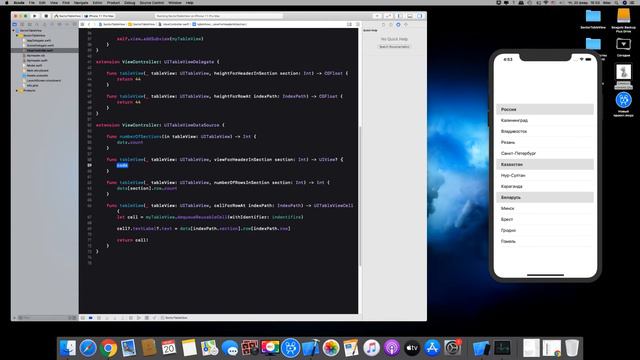Tap Брест row in simulator
640x360 pixels.
point(545,220)
